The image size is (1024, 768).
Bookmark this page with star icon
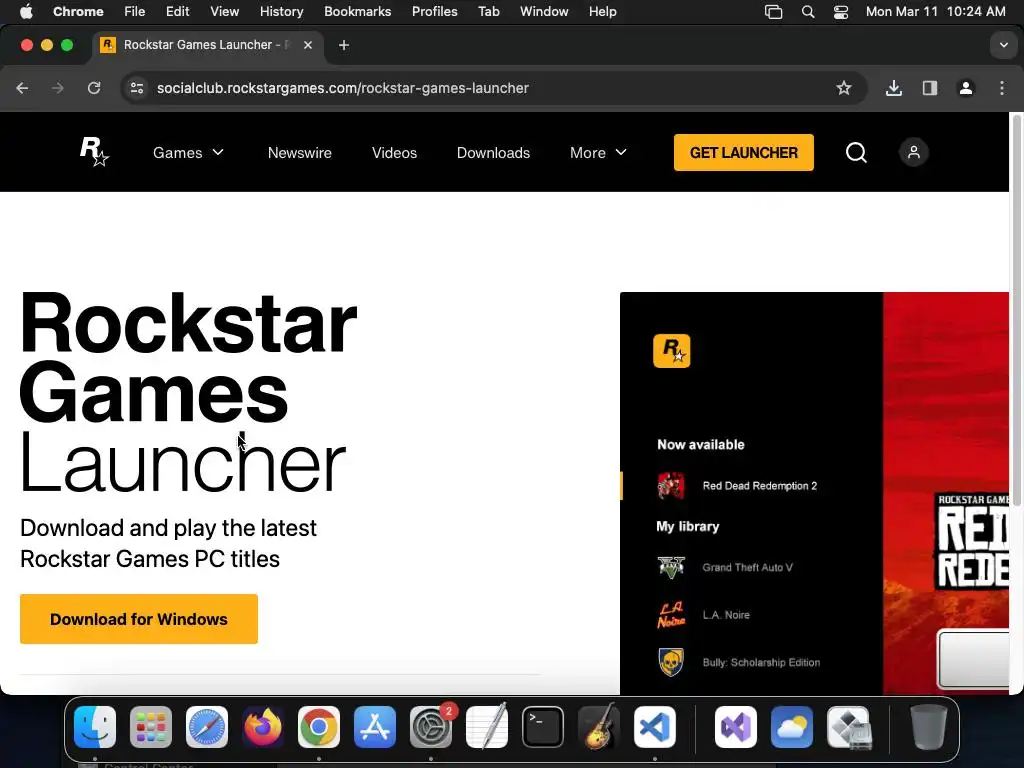(844, 88)
